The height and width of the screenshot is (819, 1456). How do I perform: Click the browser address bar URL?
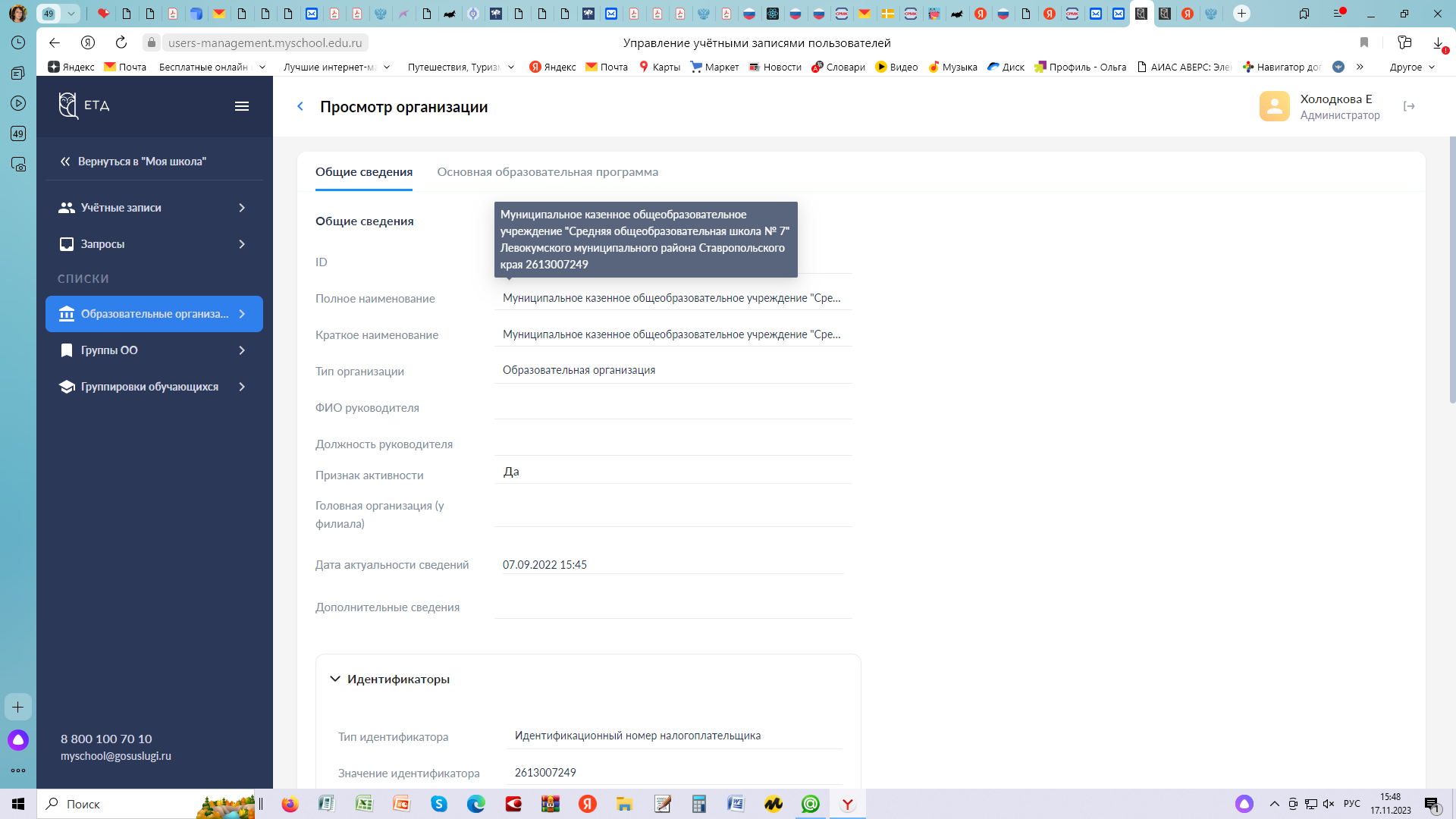[265, 42]
